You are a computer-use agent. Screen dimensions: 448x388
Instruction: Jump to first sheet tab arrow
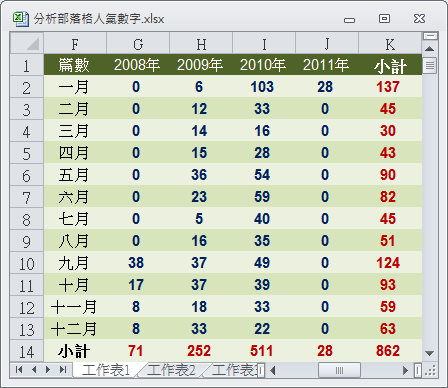point(19,370)
